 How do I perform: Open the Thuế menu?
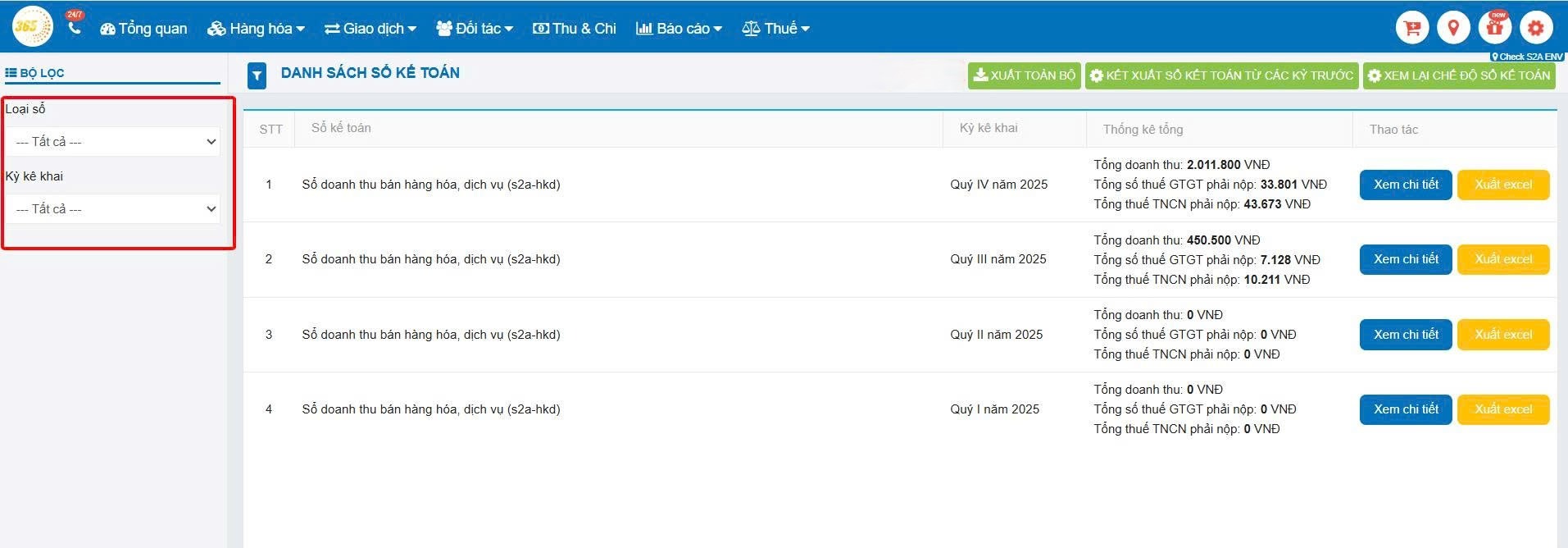(x=775, y=29)
